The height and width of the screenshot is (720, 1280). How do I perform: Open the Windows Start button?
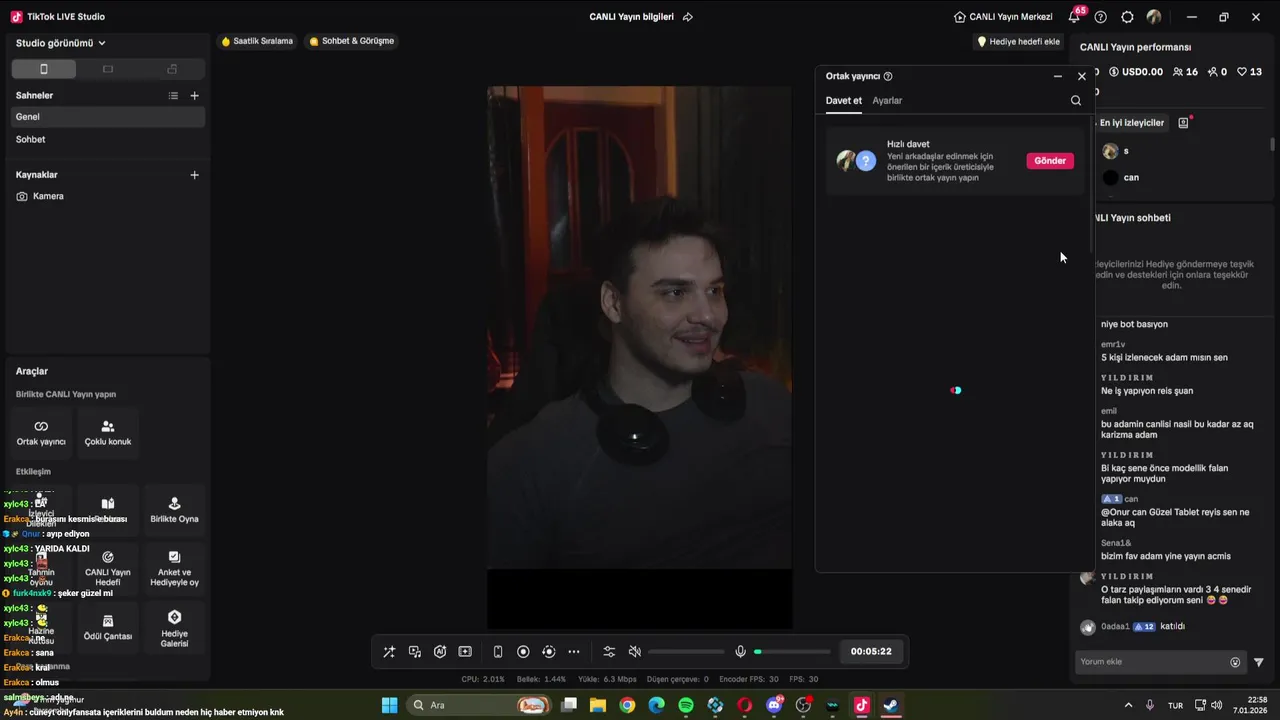click(389, 705)
